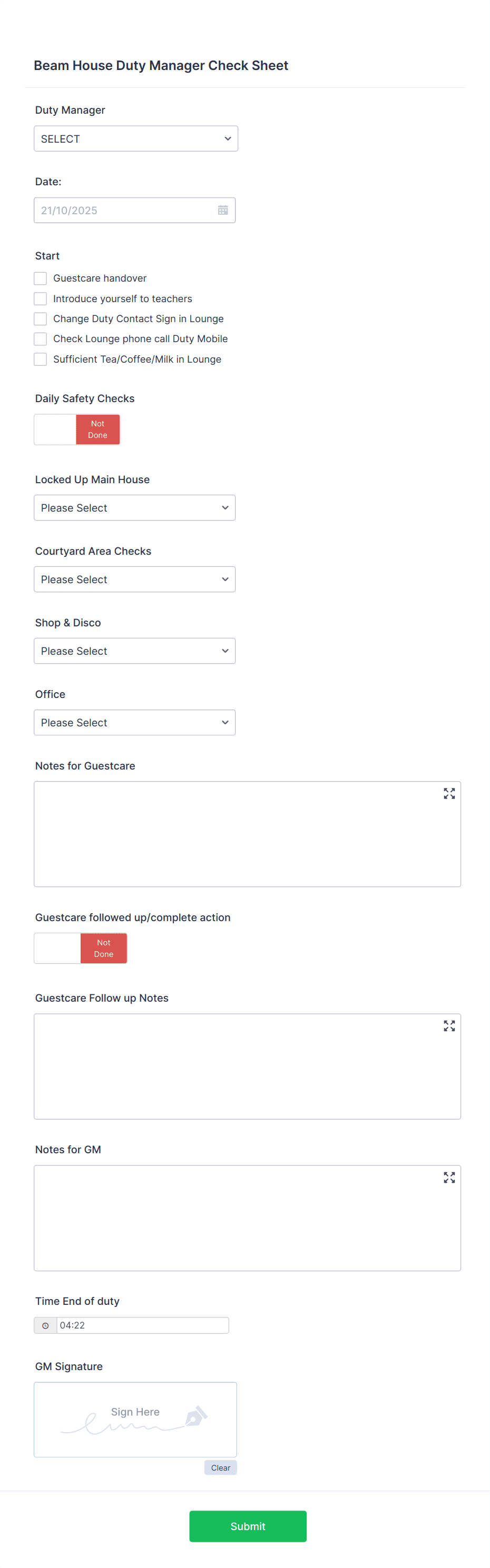This screenshot has height=1568, width=490.
Task: Open the calendar icon beside the date field
Action: pos(223,210)
